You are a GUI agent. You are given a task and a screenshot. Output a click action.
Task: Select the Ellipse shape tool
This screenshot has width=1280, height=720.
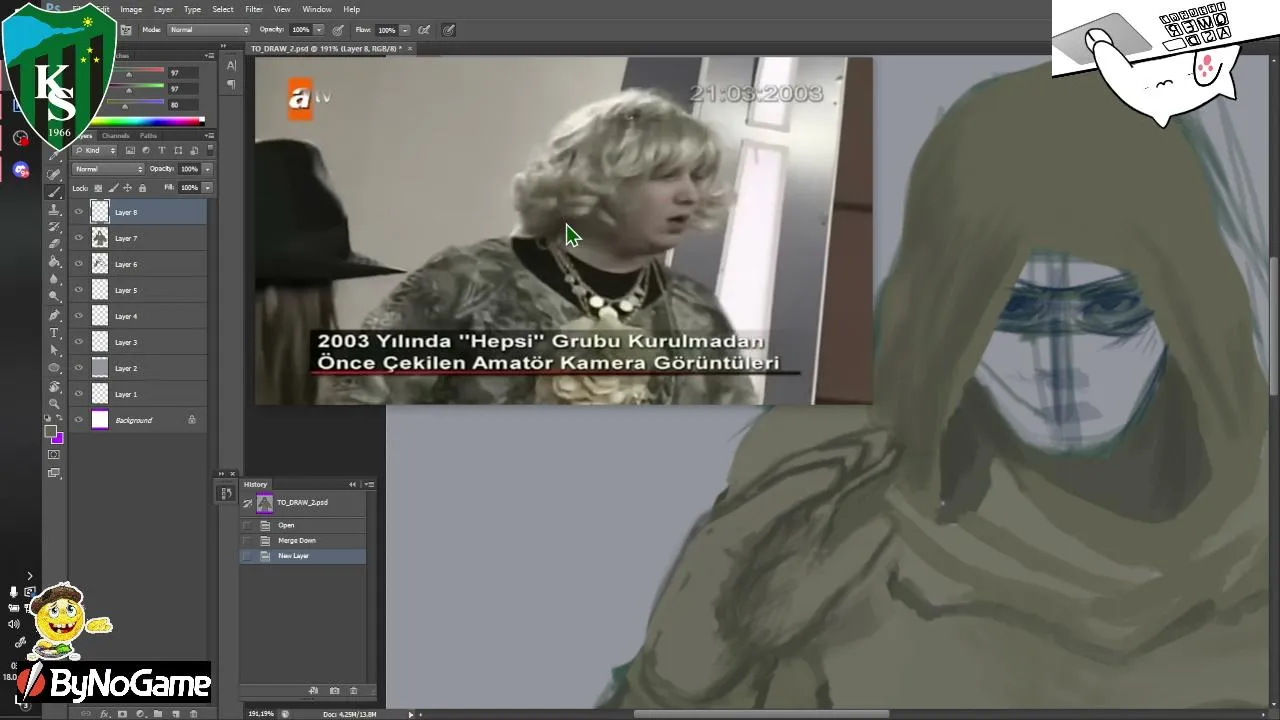click(x=54, y=368)
